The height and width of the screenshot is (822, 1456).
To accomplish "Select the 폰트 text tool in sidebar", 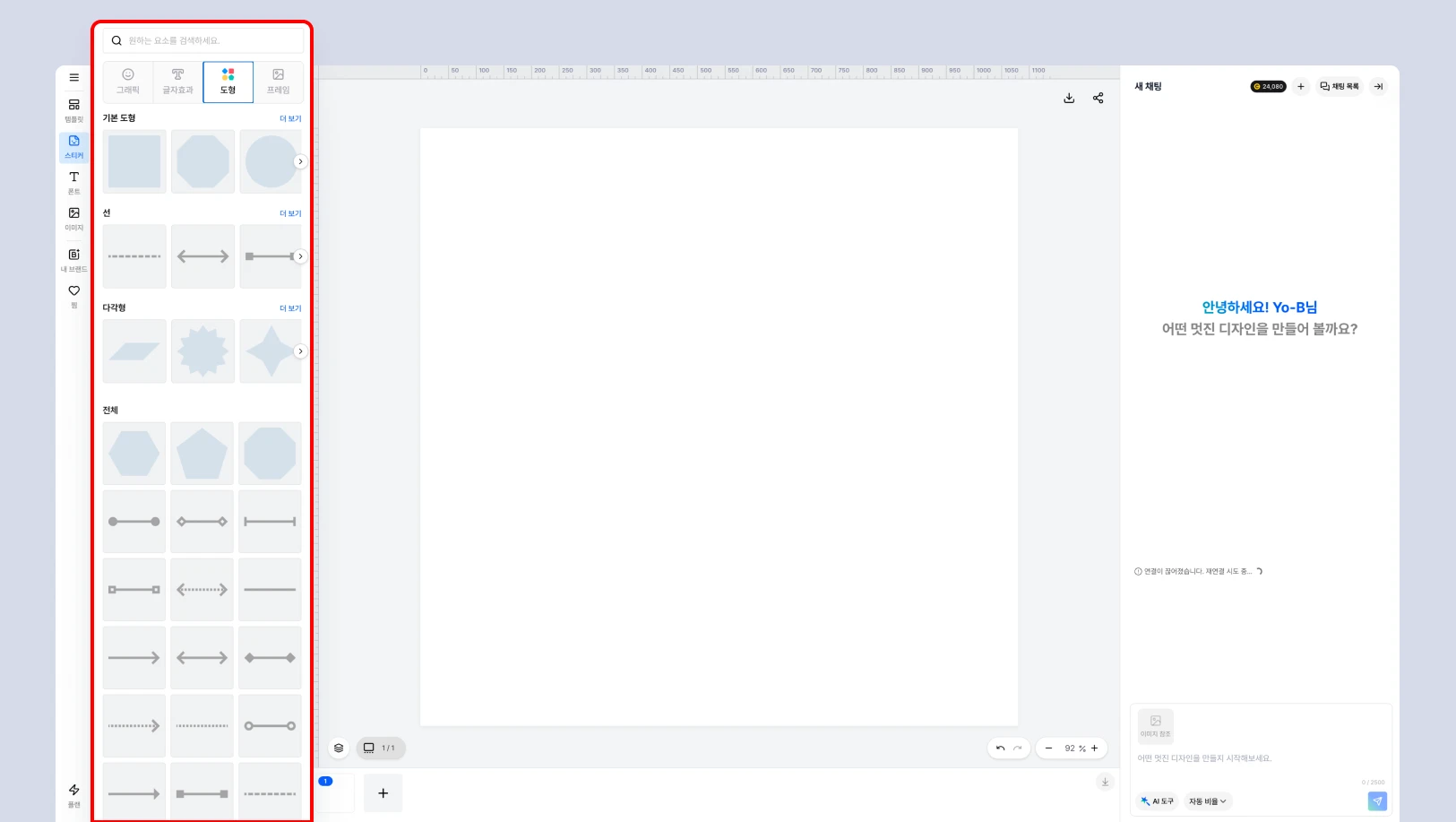I will pyautogui.click(x=73, y=183).
